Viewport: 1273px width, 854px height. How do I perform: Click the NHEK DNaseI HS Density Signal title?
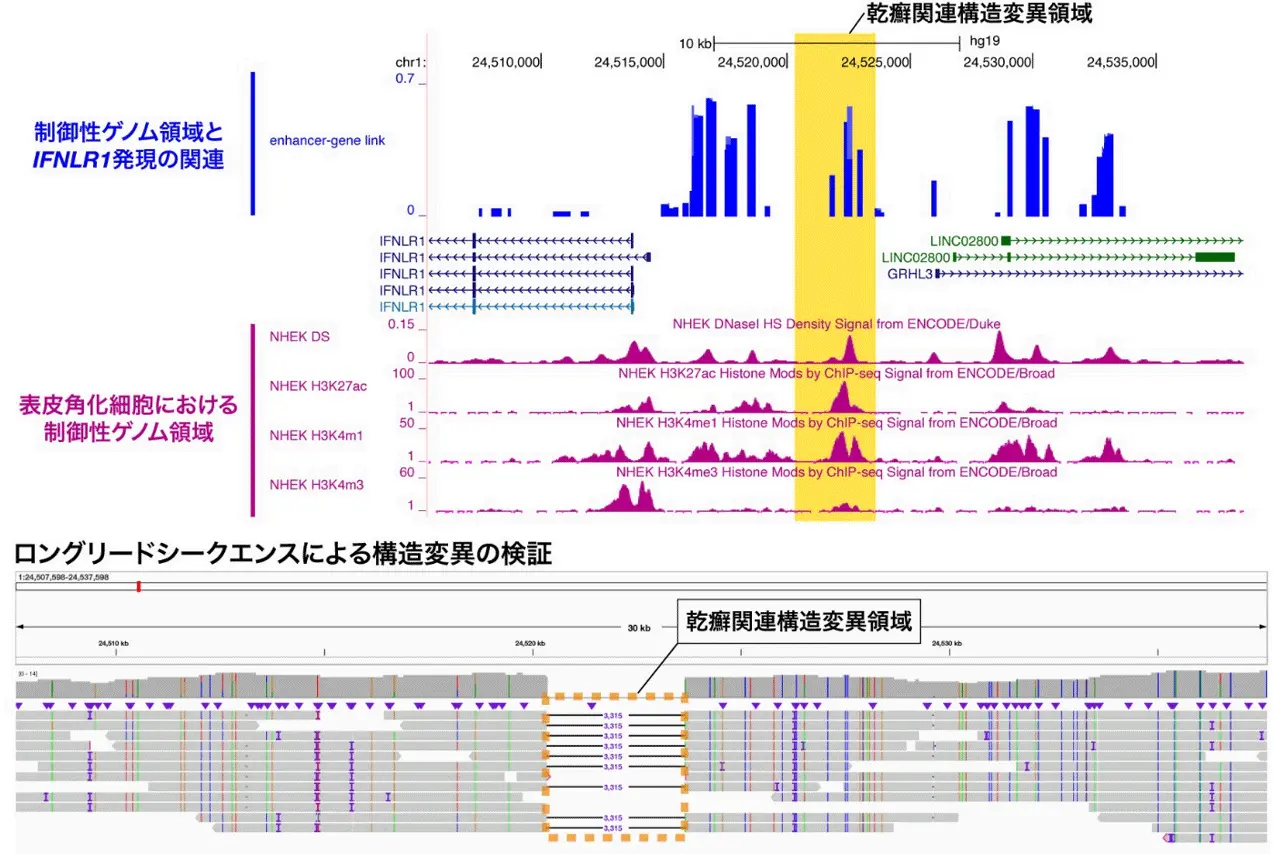coord(836,324)
